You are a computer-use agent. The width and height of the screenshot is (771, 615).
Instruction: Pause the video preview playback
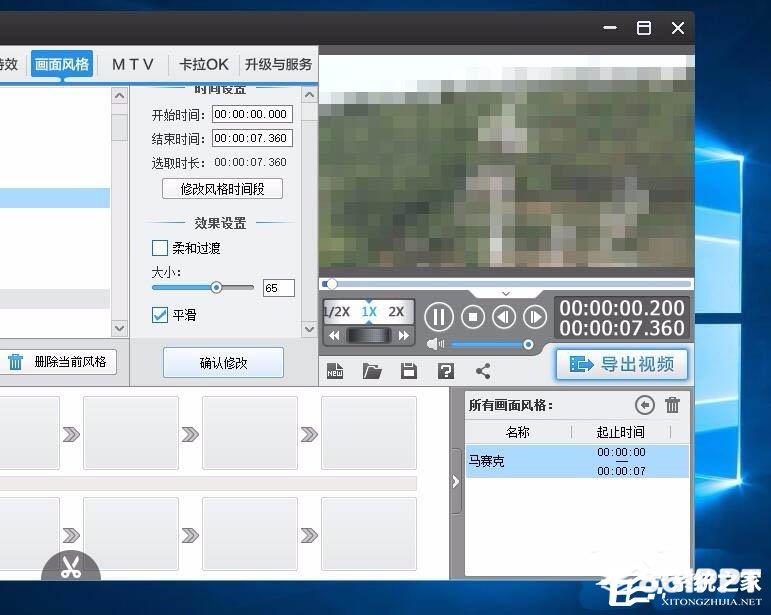(439, 317)
